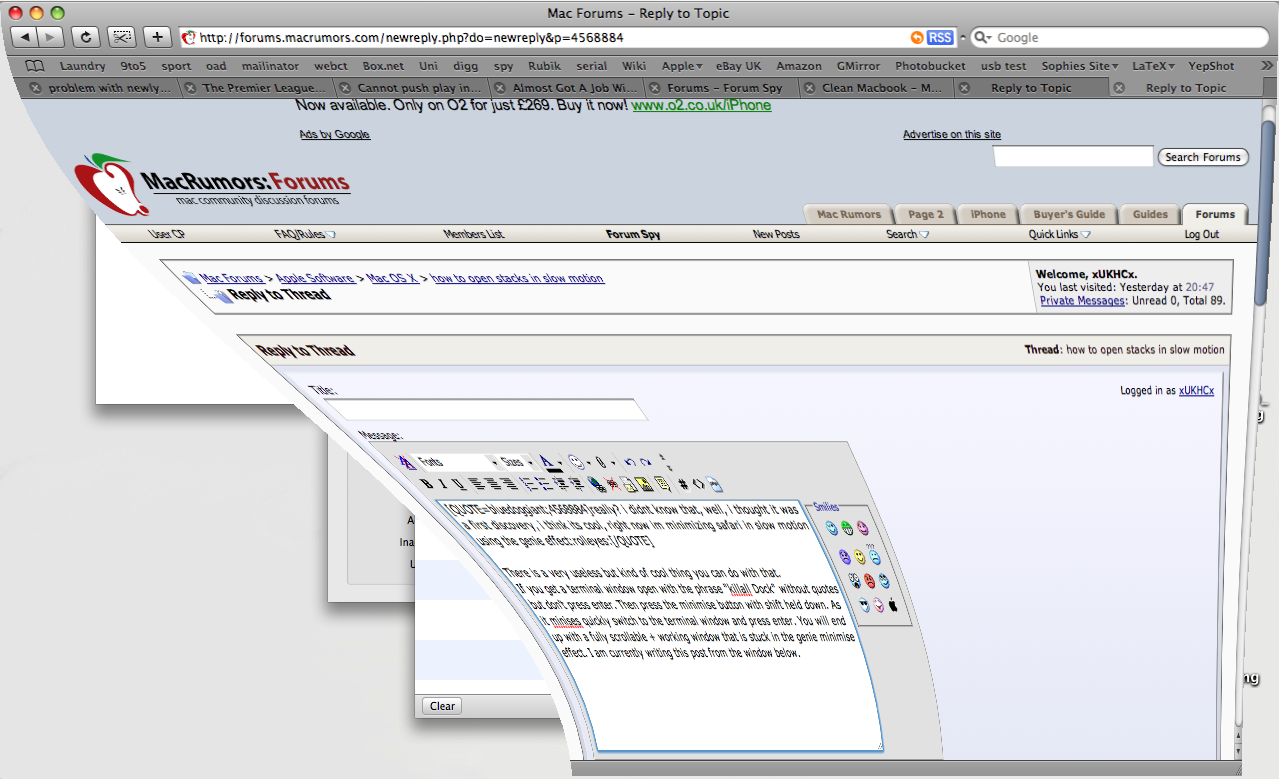Reload the page with Safari's refresh button
This screenshot has height=779, width=1279.
click(x=85, y=37)
